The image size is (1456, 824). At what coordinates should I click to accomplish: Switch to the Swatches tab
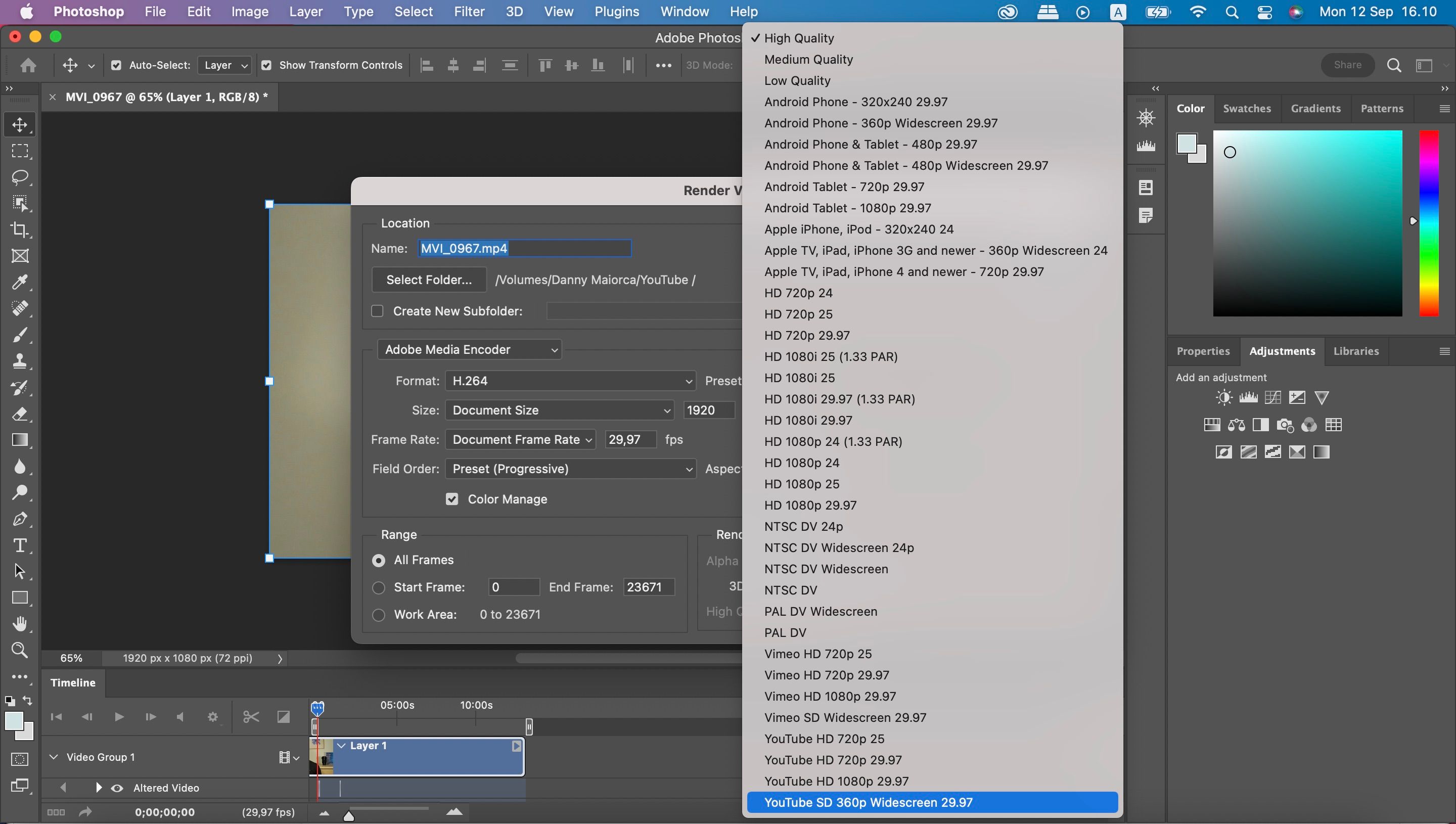click(1247, 108)
